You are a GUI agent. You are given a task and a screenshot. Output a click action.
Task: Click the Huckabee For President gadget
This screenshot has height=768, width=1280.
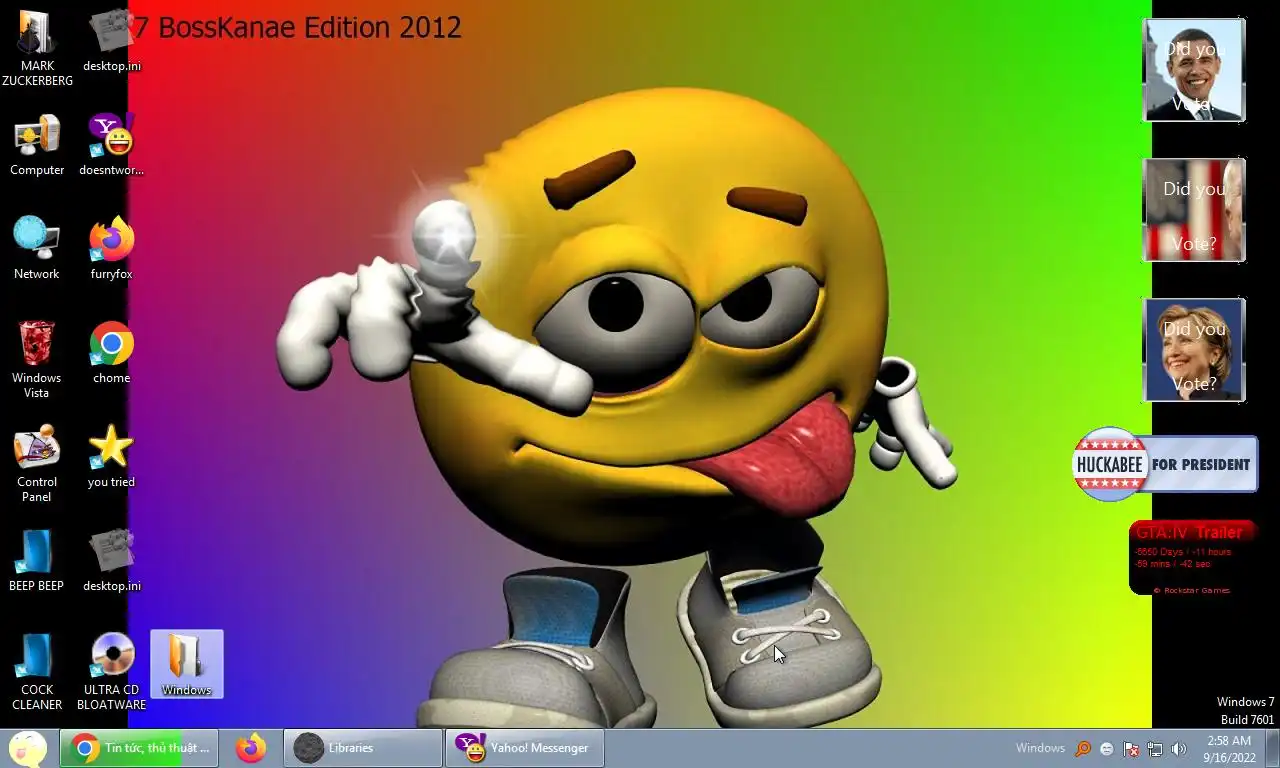(x=1165, y=464)
